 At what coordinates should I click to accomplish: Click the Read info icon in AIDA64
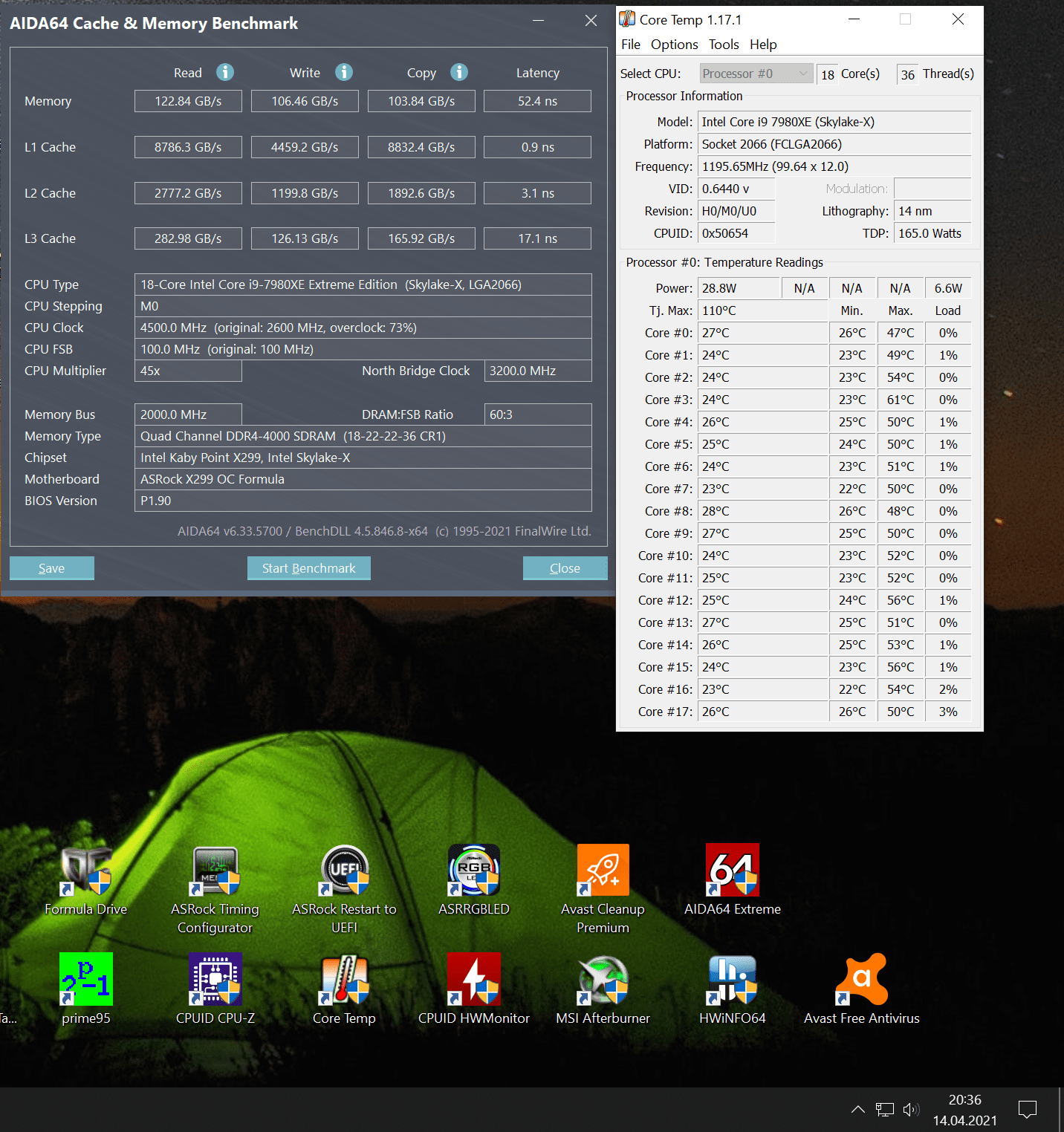(x=225, y=72)
